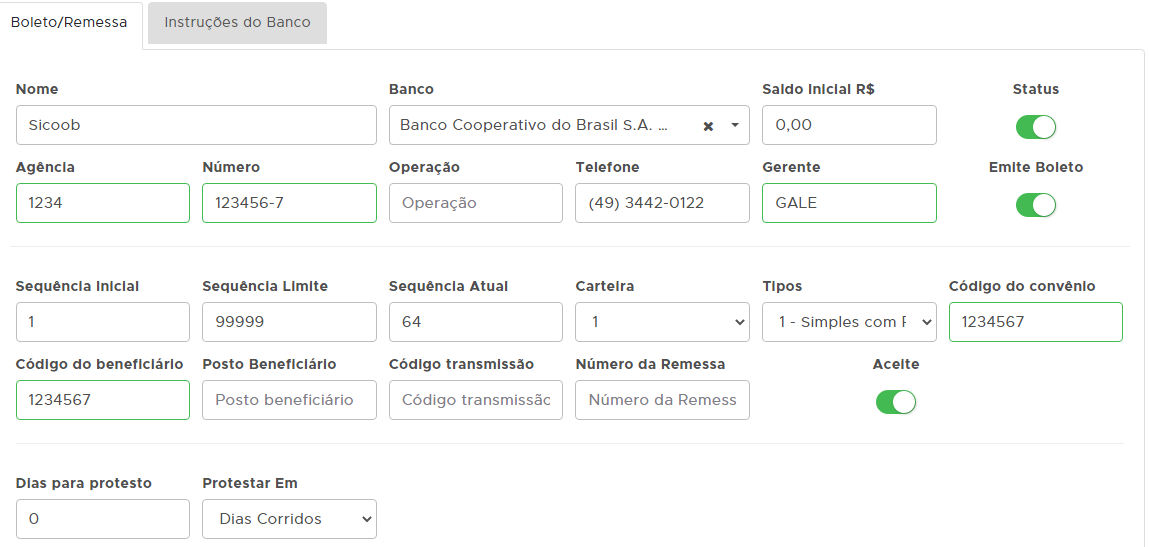The width and height of the screenshot is (1149, 547).
Task: Expand the Protestar Em dropdown
Action: pyautogui.click(x=289, y=519)
